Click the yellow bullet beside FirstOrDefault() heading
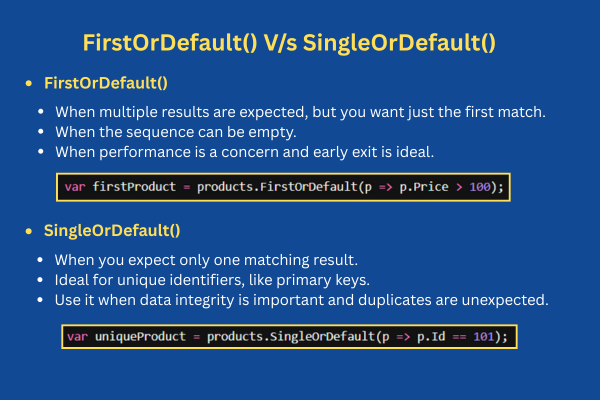The height and width of the screenshot is (400, 600). click(29, 83)
